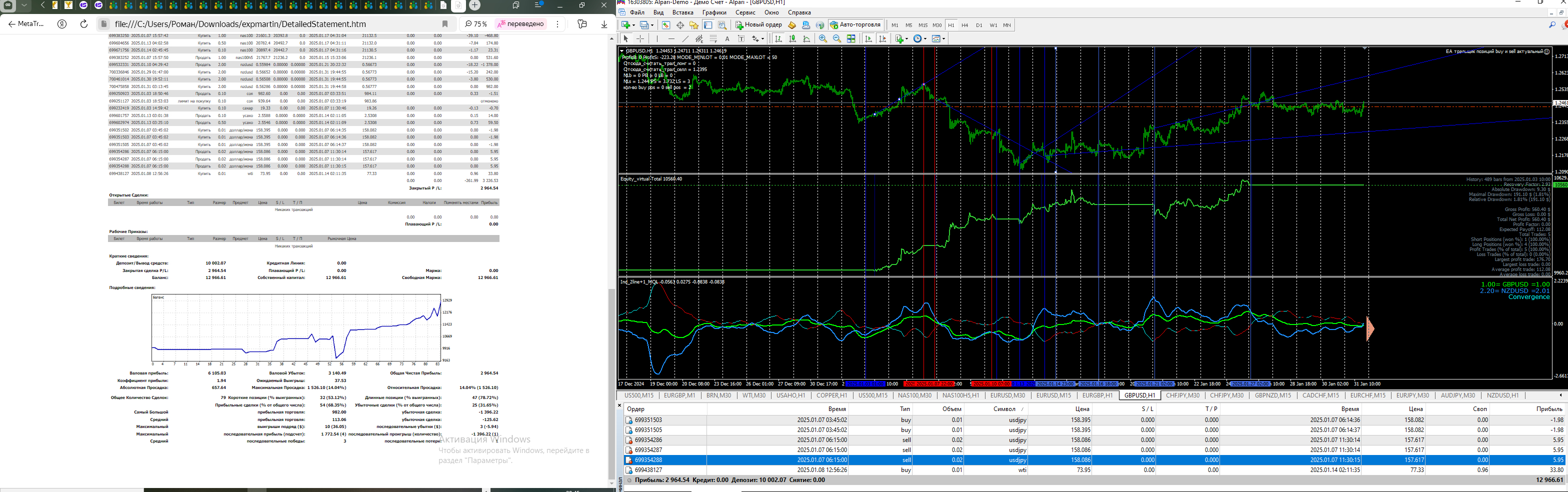
Task: Select the crosshair cursor tool
Action: (640, 39)
